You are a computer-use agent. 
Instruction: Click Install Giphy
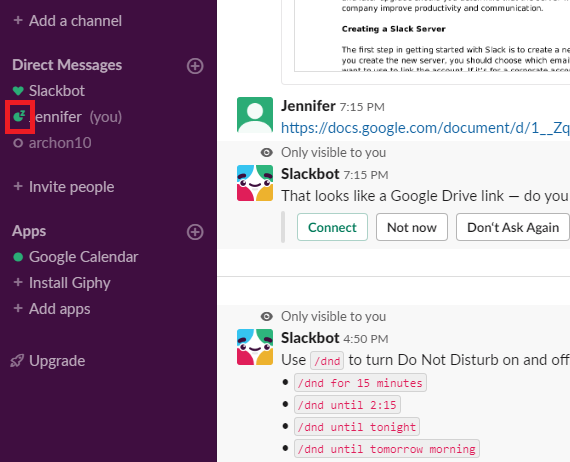[x=70, y=283]
